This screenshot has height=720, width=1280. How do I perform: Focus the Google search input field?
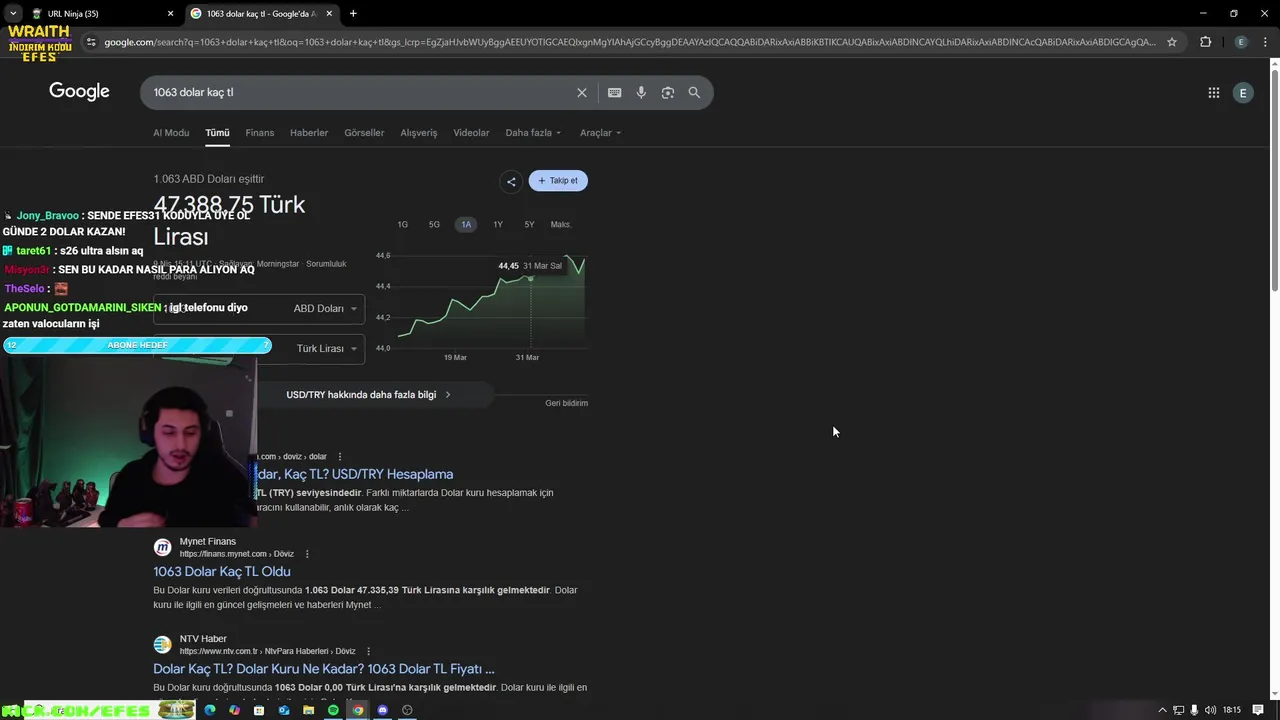[360, 92]
